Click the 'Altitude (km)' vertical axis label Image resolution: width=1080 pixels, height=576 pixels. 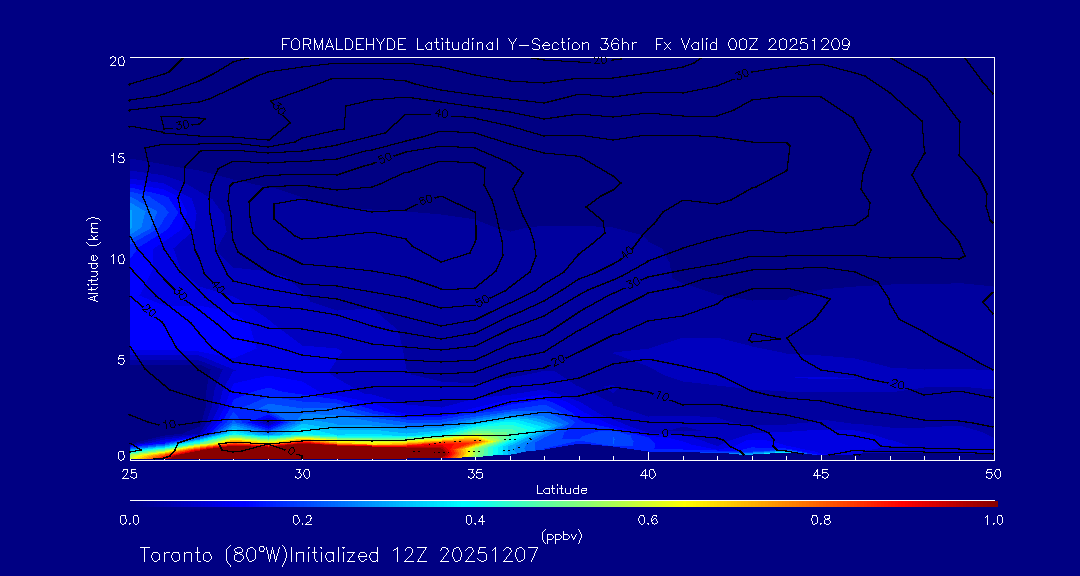click(x=94, y=259)
